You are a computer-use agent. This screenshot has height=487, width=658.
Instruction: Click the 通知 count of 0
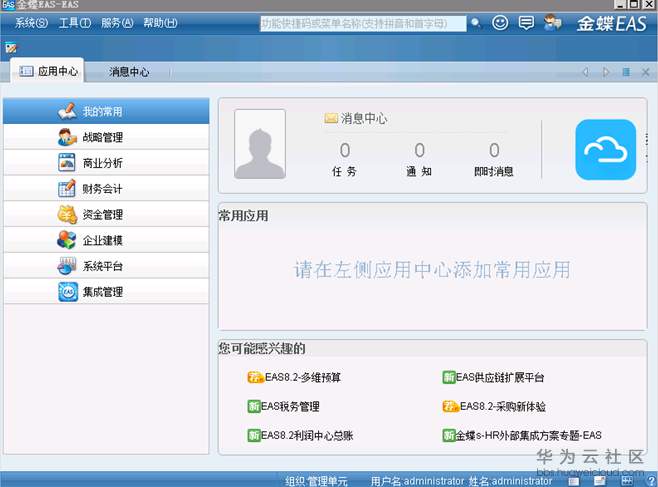pyautogui.click(x=419, y=150)
